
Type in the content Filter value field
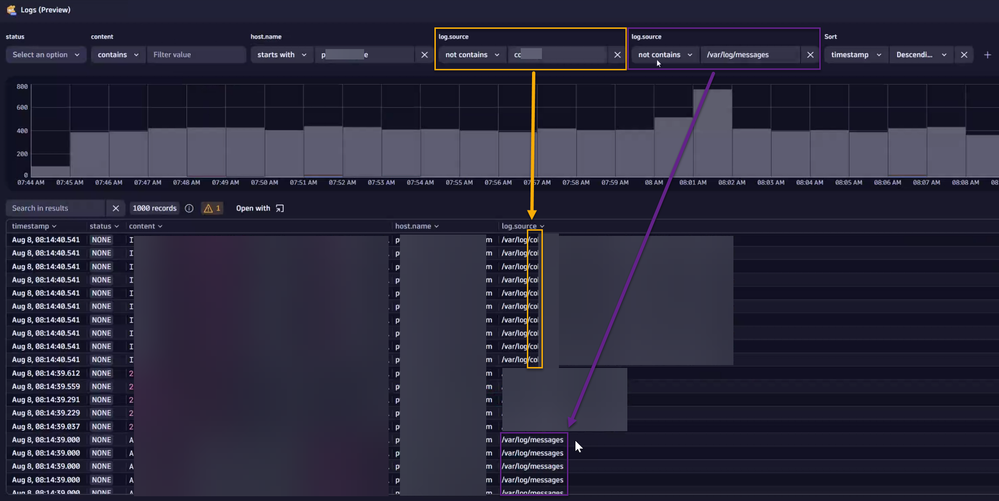pyautogui.click(x=194, y=55)
